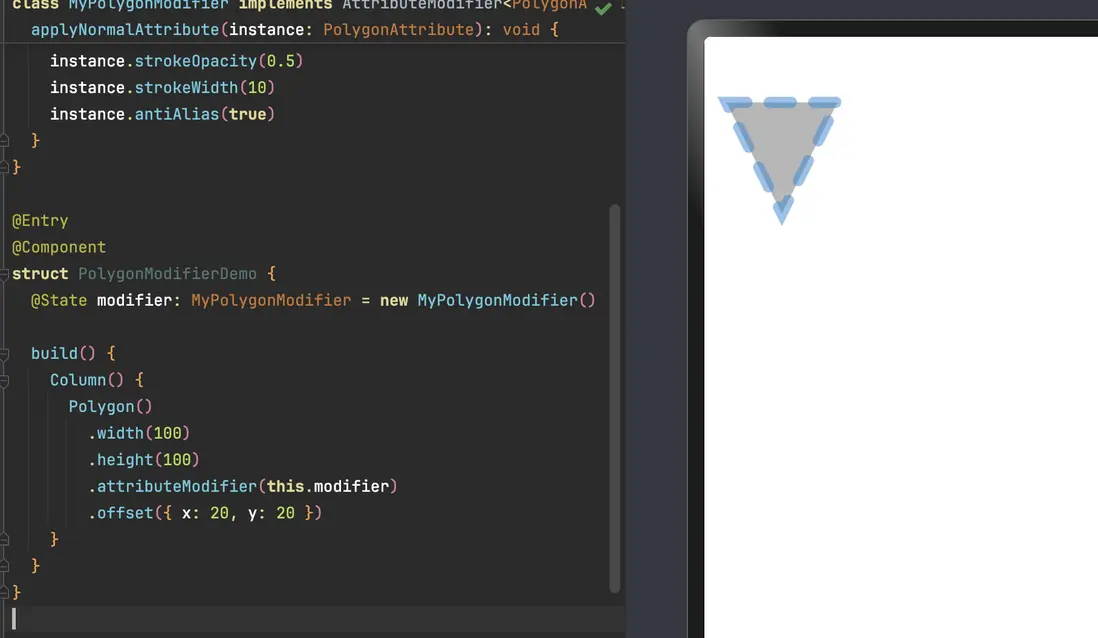This screenshot has width=1098, height=638.
Task: Click the .height(100) line
Action: (144, 460)
